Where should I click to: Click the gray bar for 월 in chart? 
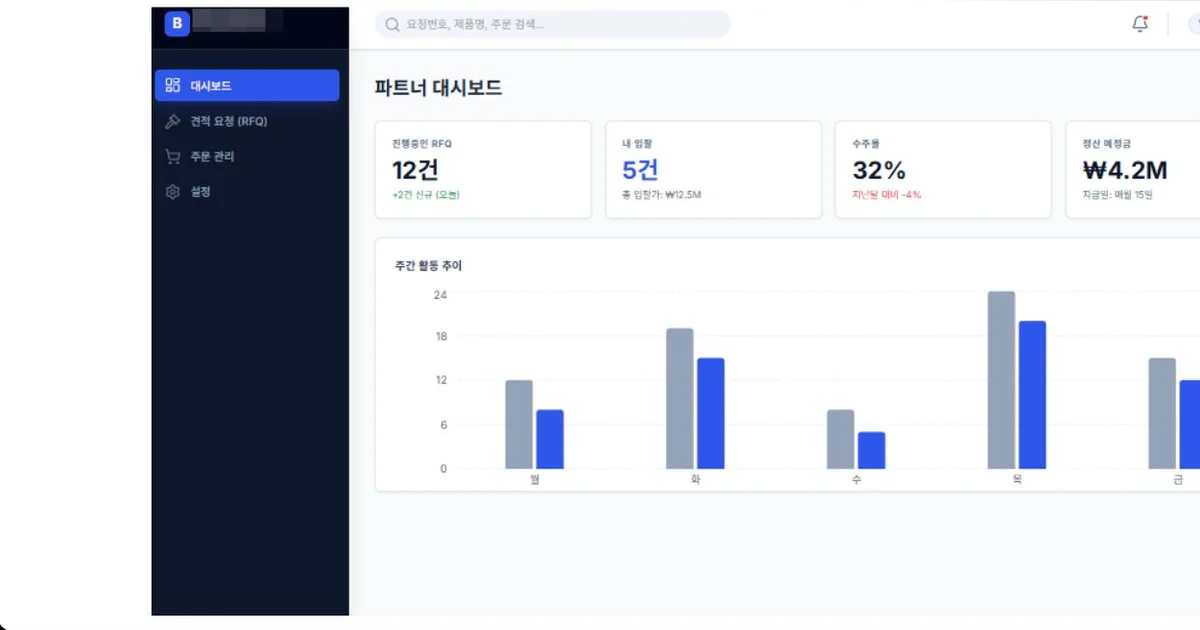[x=519, y=424]
